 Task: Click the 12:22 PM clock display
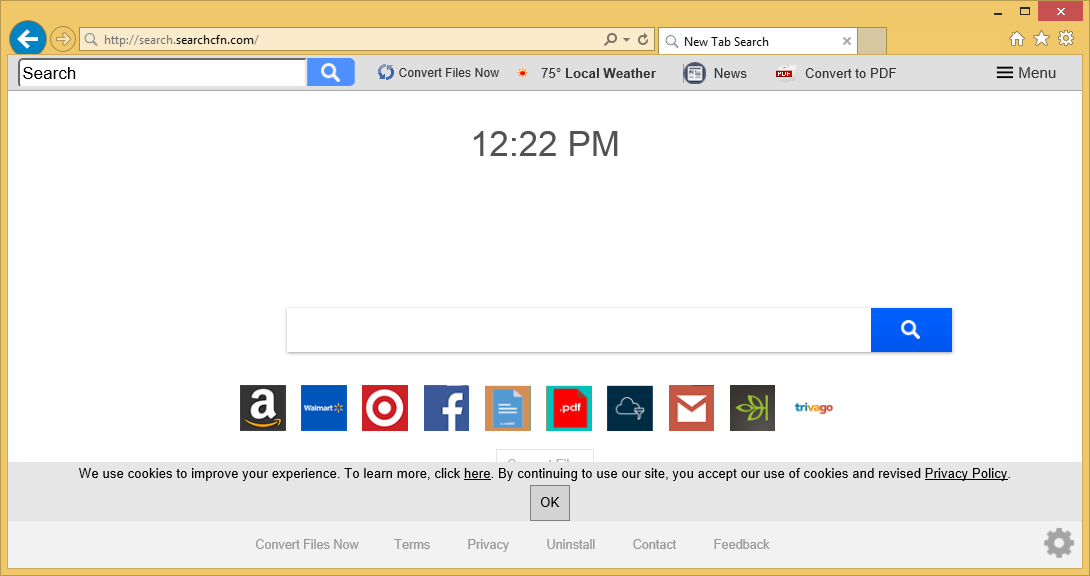pos(546,145)
